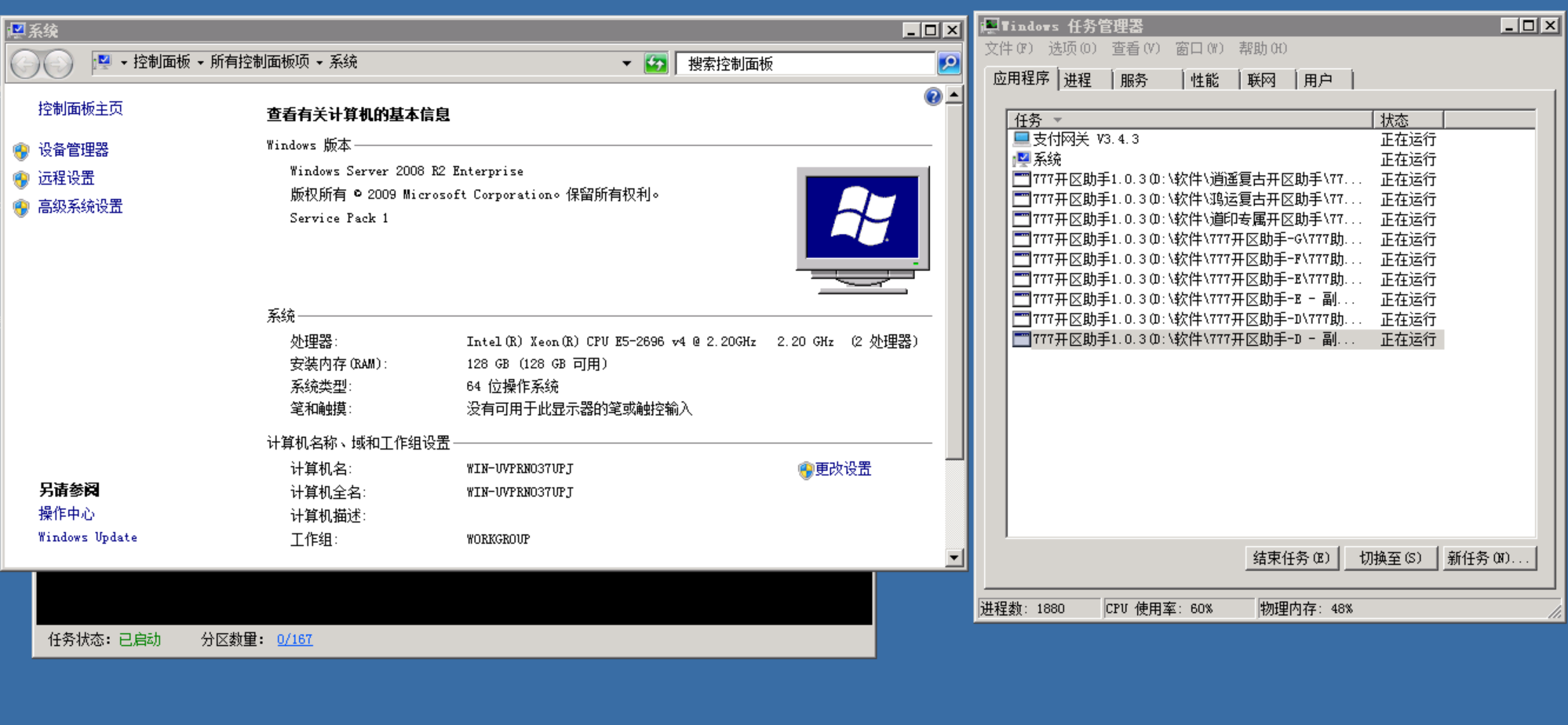Expand dropdown arrow after 控制面板 breadcrumb
This screenshot has width=1568, height=725.
201,62
